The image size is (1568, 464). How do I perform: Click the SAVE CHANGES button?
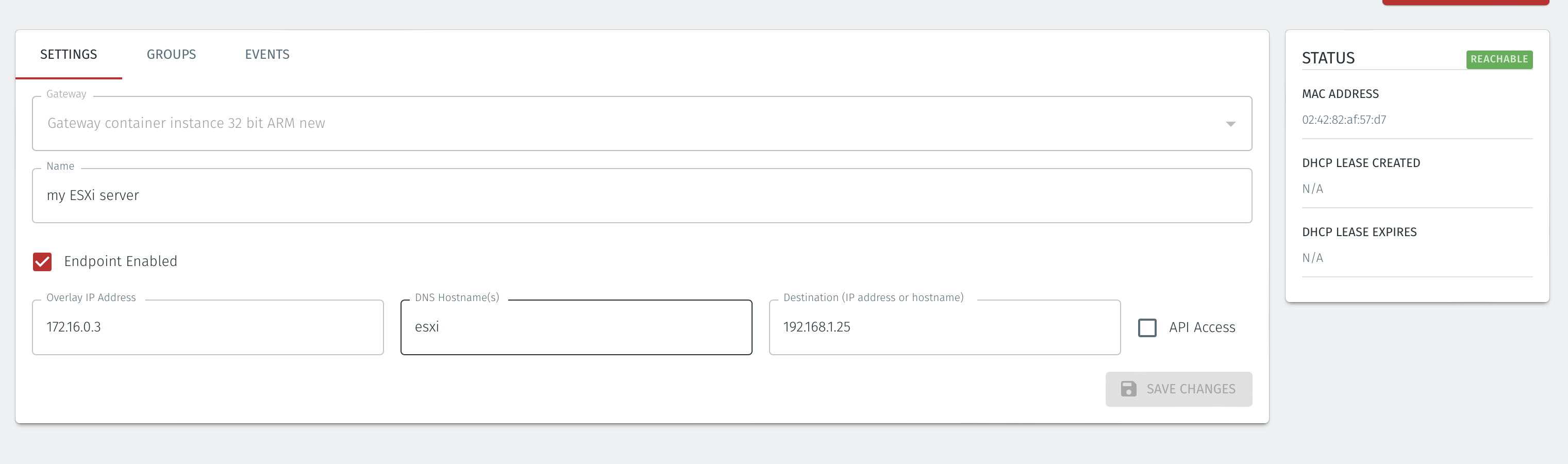pos(1178,389)
